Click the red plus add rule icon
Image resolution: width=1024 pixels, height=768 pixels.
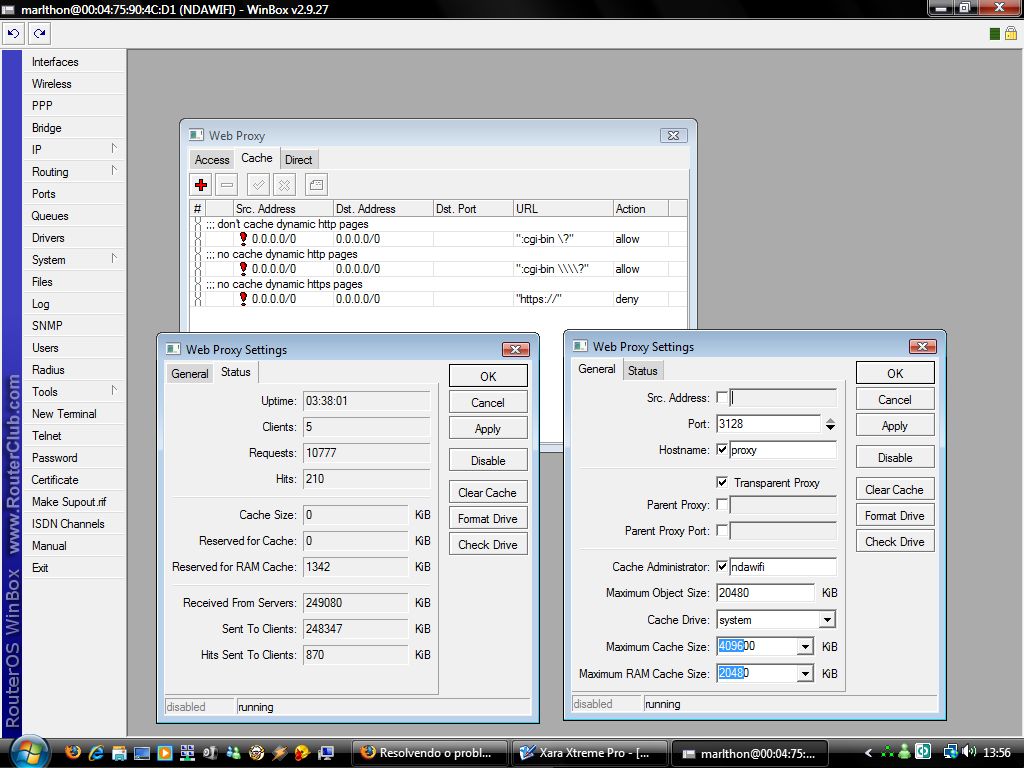pos(201,185)
